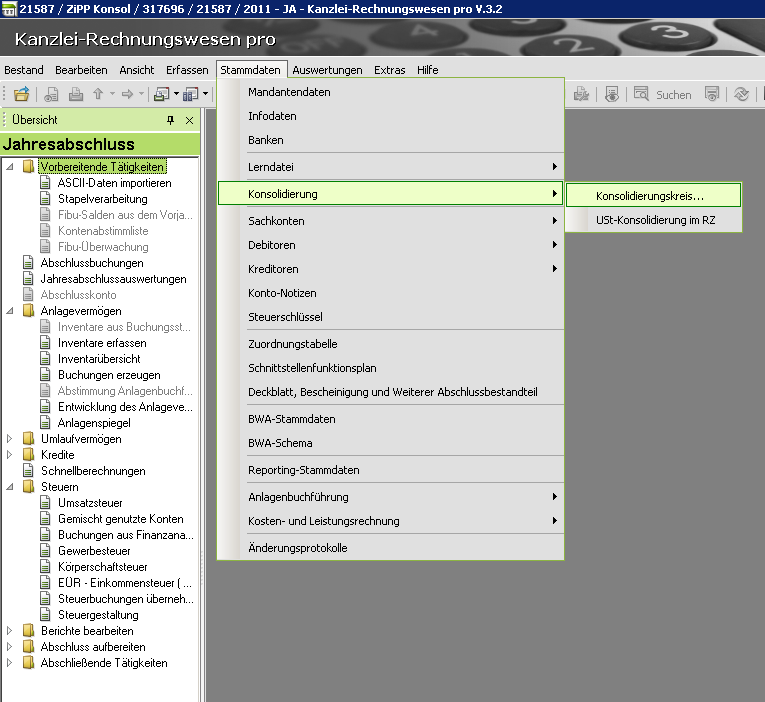
Task: Open the Hilfe menu
Action: coord(427,70)
